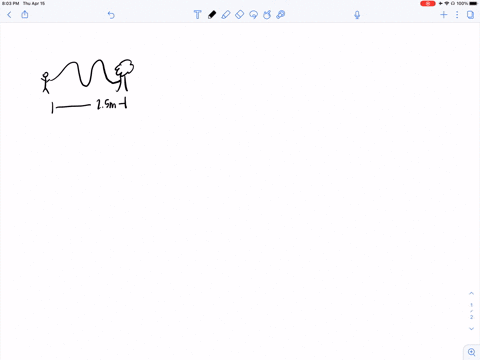This screenshot has width=480, height=360.
Task: Start audio recording with microphone
Action: tap(357, 15)
